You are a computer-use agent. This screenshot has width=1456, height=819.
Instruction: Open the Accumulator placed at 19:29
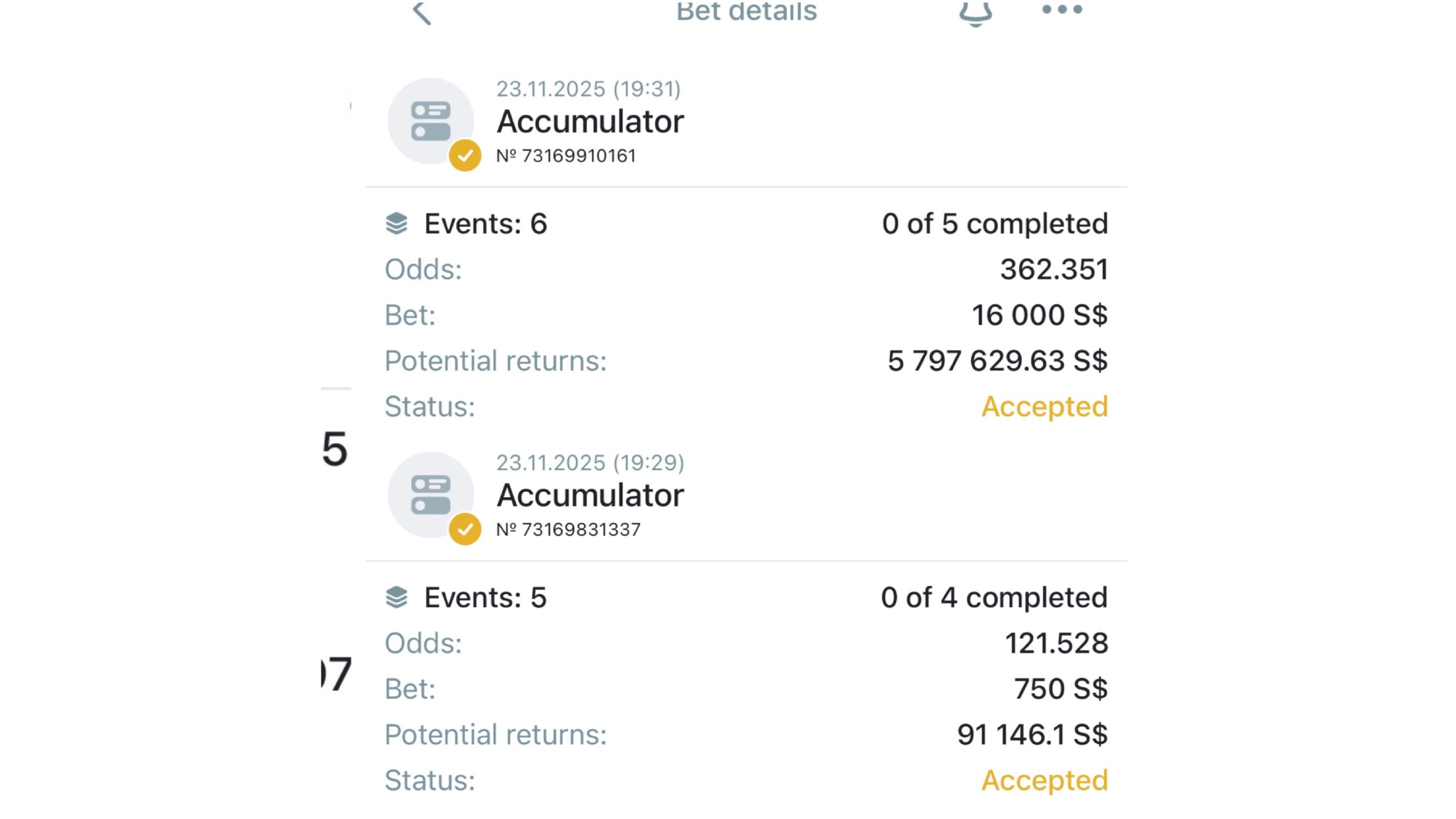click(590, 495)
